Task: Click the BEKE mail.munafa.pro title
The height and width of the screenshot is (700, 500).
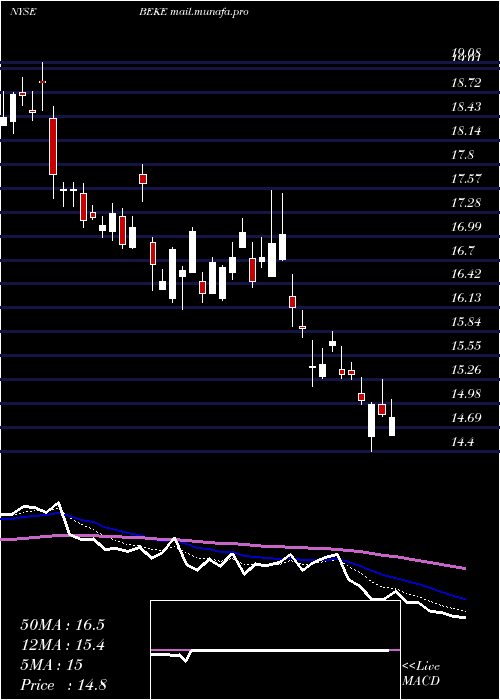Action: pos(194,12)
